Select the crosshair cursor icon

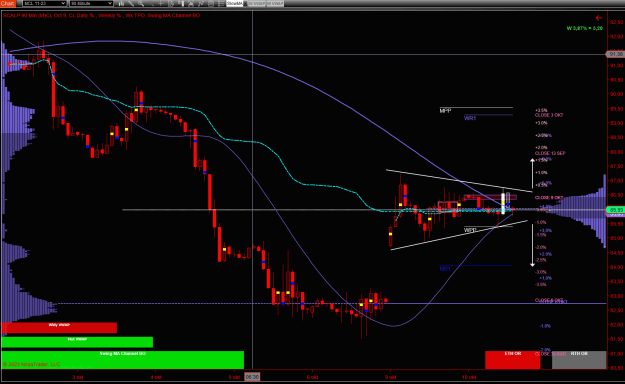click(161, 4)
